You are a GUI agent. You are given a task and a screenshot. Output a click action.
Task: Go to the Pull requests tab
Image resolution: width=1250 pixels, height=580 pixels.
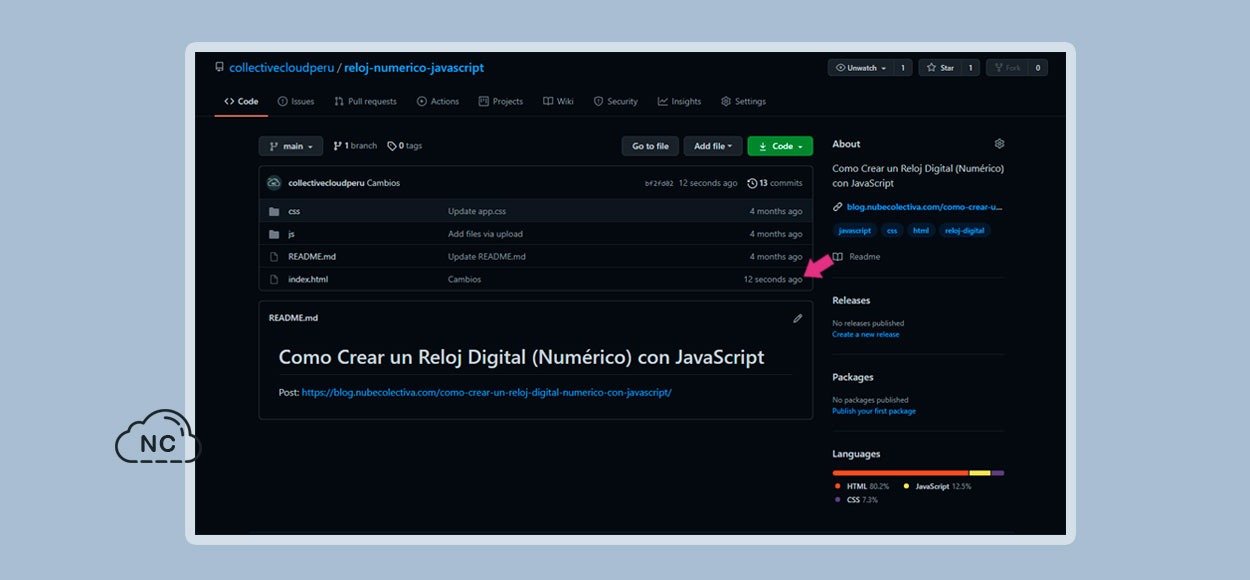[x=365, y=101]
